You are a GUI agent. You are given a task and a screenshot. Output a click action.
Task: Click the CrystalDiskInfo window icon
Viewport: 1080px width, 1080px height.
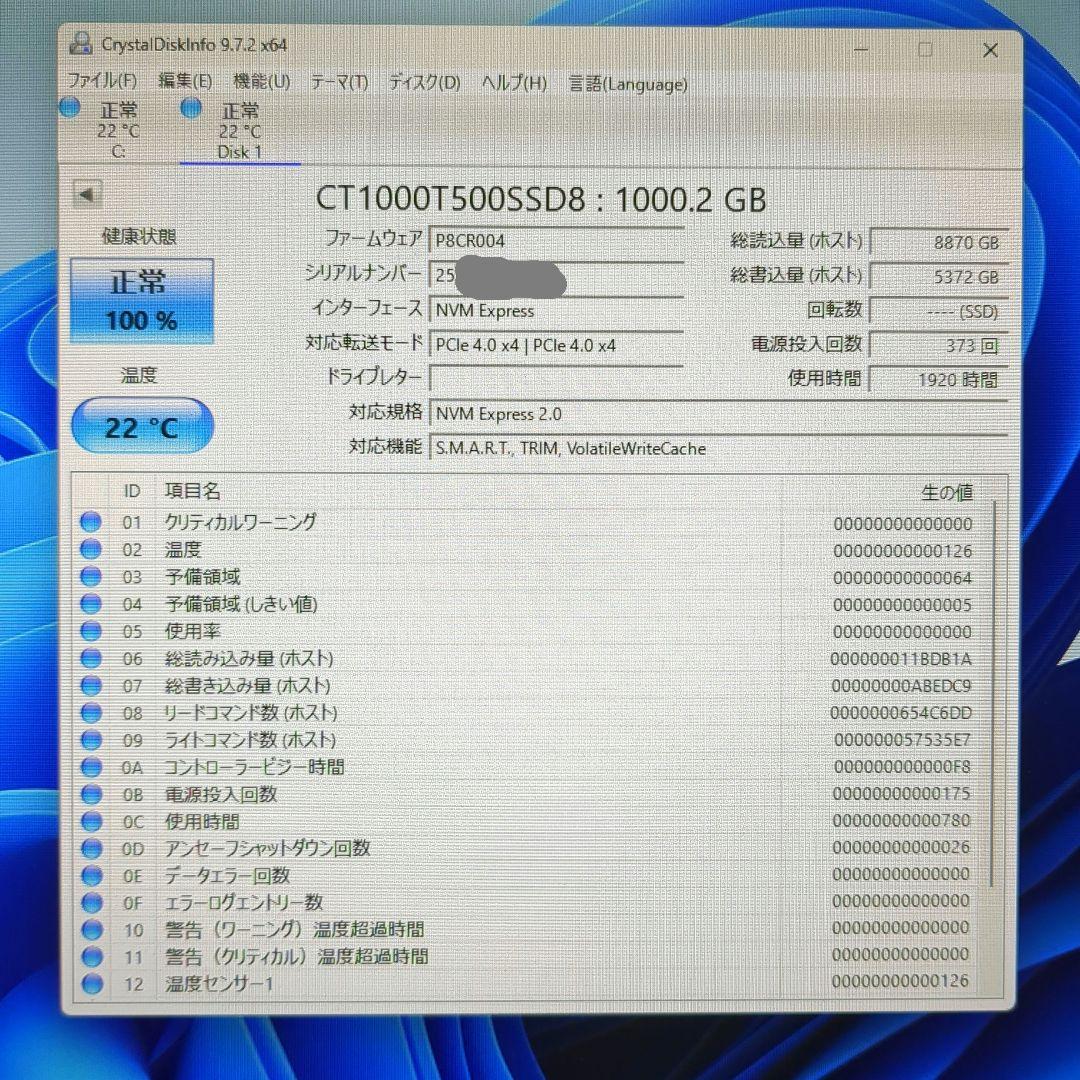click(x=82, y=42)
